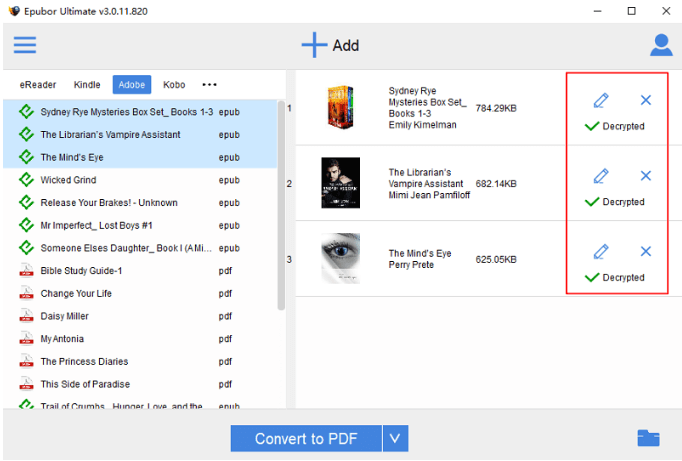Open the user account profile icon
Screen dimensions: 682x461
[661, 45]
